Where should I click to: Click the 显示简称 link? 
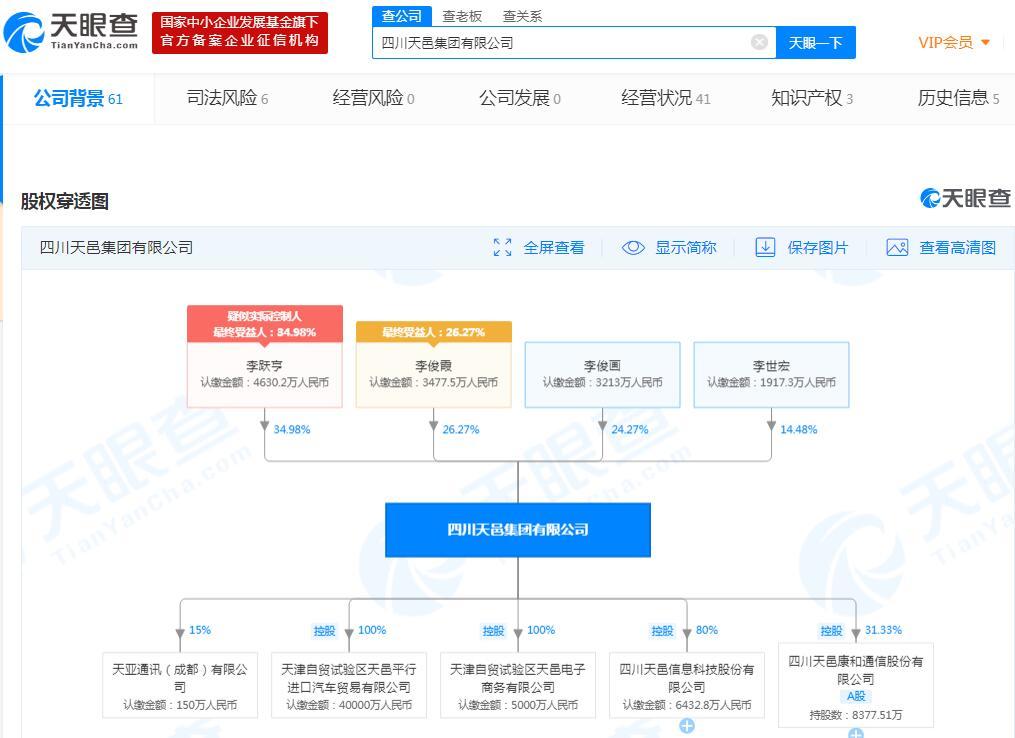(686, 247)
